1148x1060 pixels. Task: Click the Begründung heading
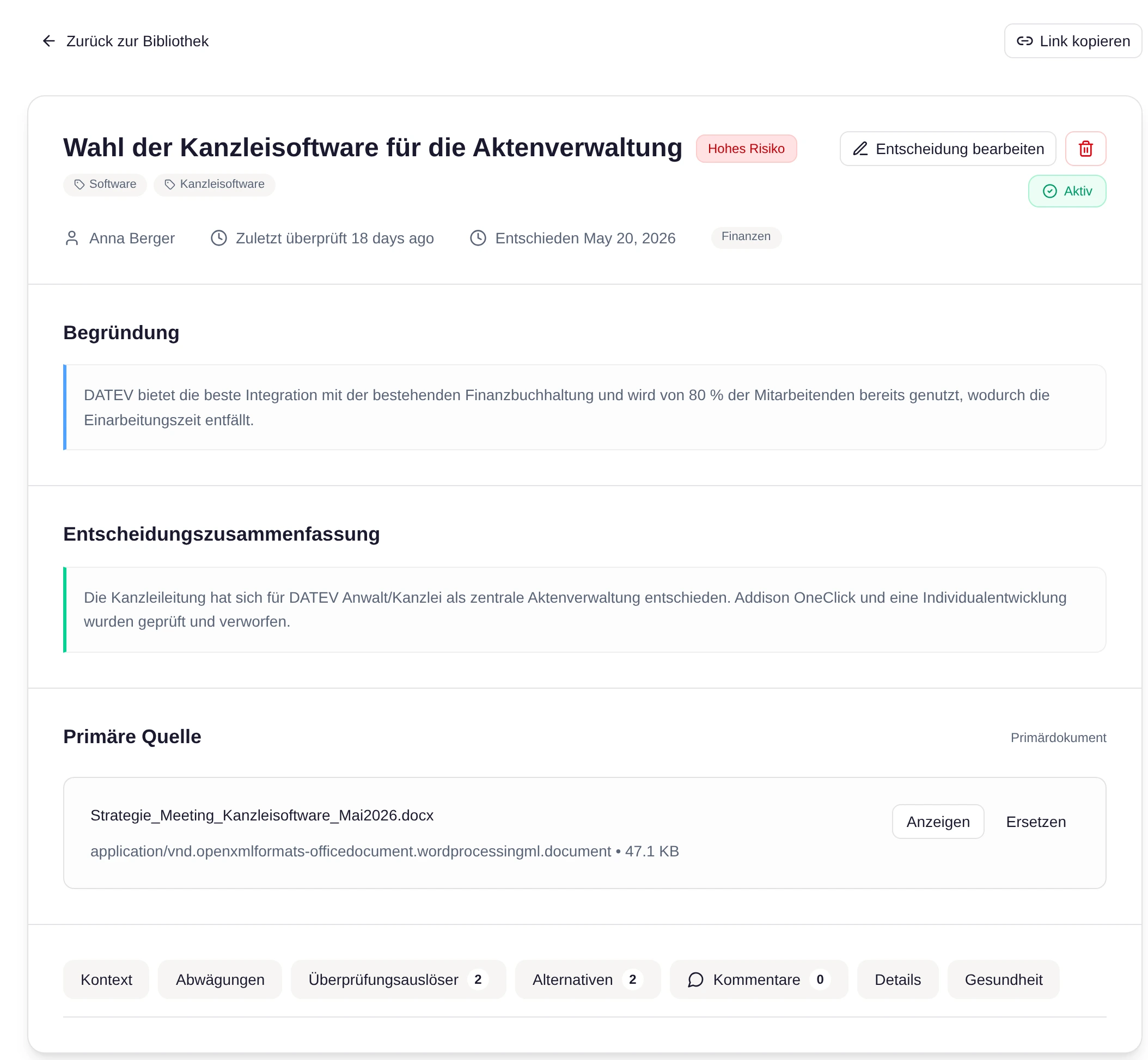(x=121, y=333)
